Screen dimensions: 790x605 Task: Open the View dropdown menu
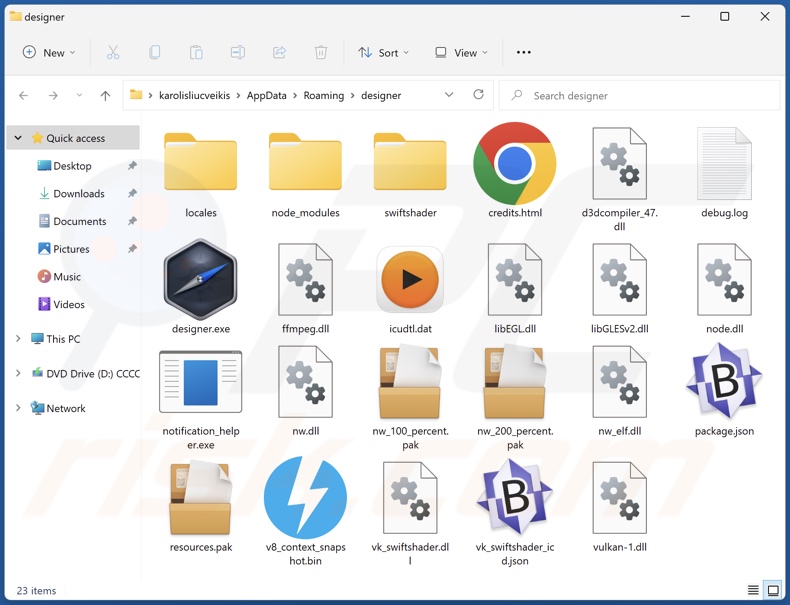(462, 52)
